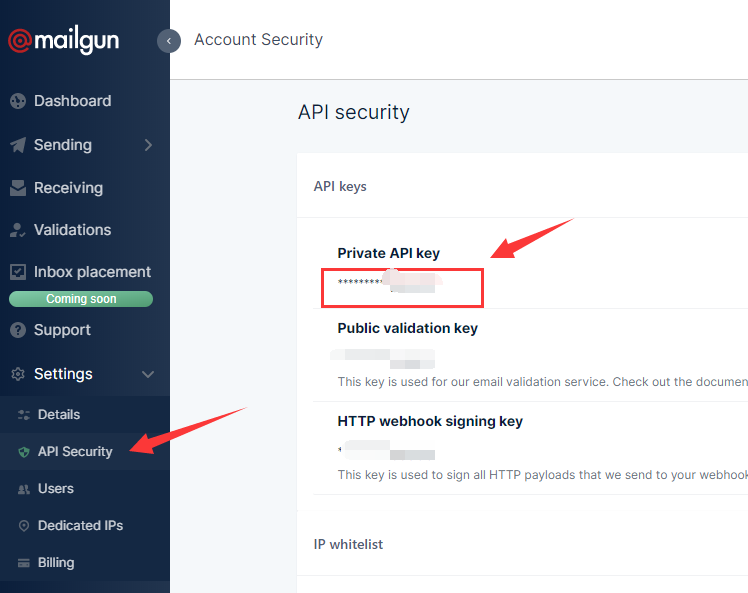
Task: Click the Receiving envelope icon
Action: [18, 188]
